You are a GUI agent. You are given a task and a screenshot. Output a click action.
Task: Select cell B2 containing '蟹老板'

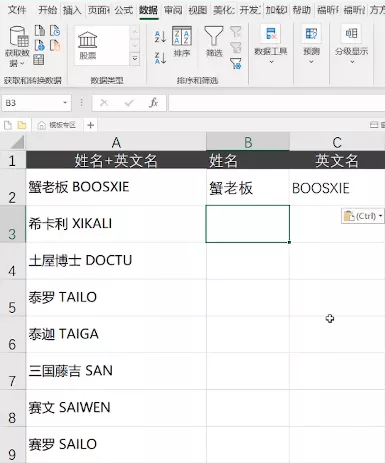tap(248, 187)
